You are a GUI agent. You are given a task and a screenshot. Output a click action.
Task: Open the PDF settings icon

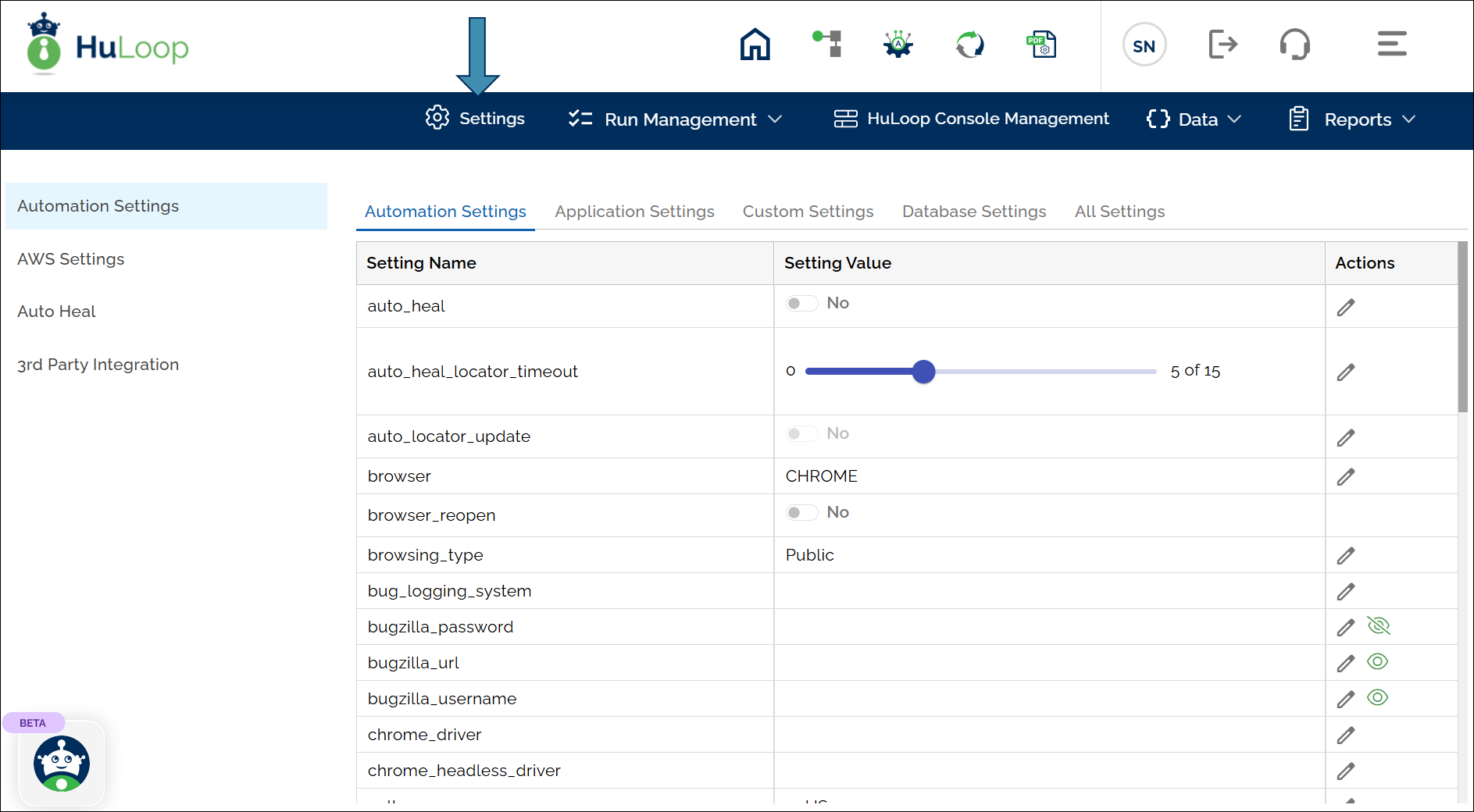coord(1041,45)
